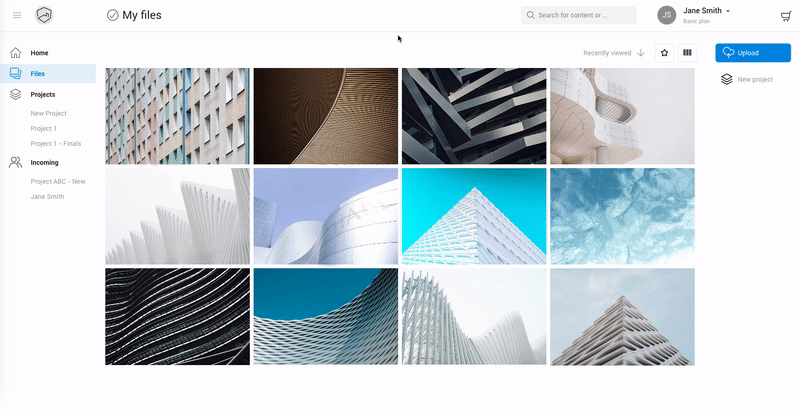Open New Project in the sidebar
This screenshot has width=800, height=409.
48,113
